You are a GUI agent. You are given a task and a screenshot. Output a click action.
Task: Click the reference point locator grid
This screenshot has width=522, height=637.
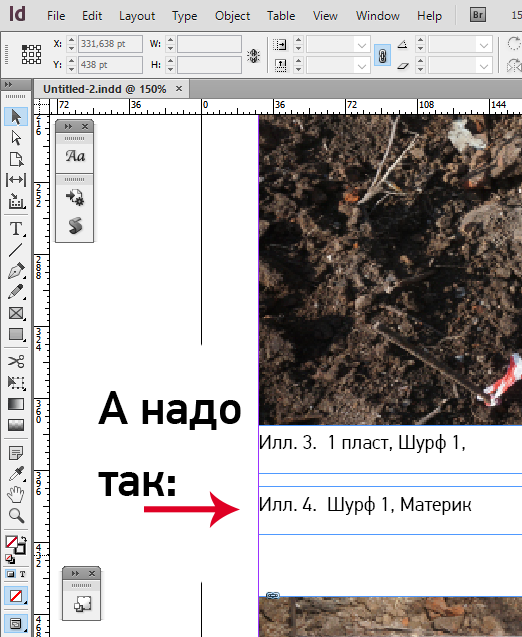coord(31,54)
